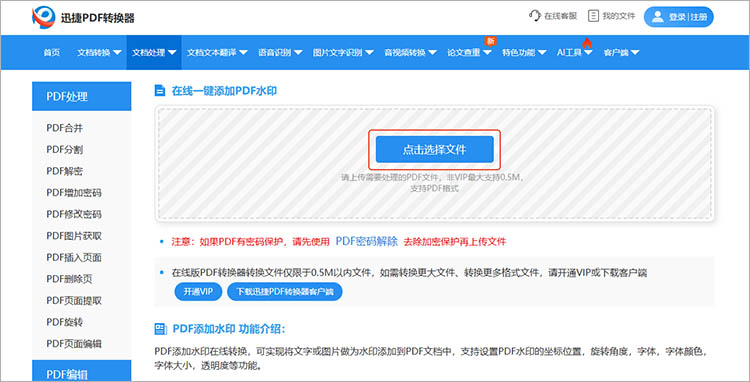Expand the 客户端 dropdown arrow

click(635, 53)
